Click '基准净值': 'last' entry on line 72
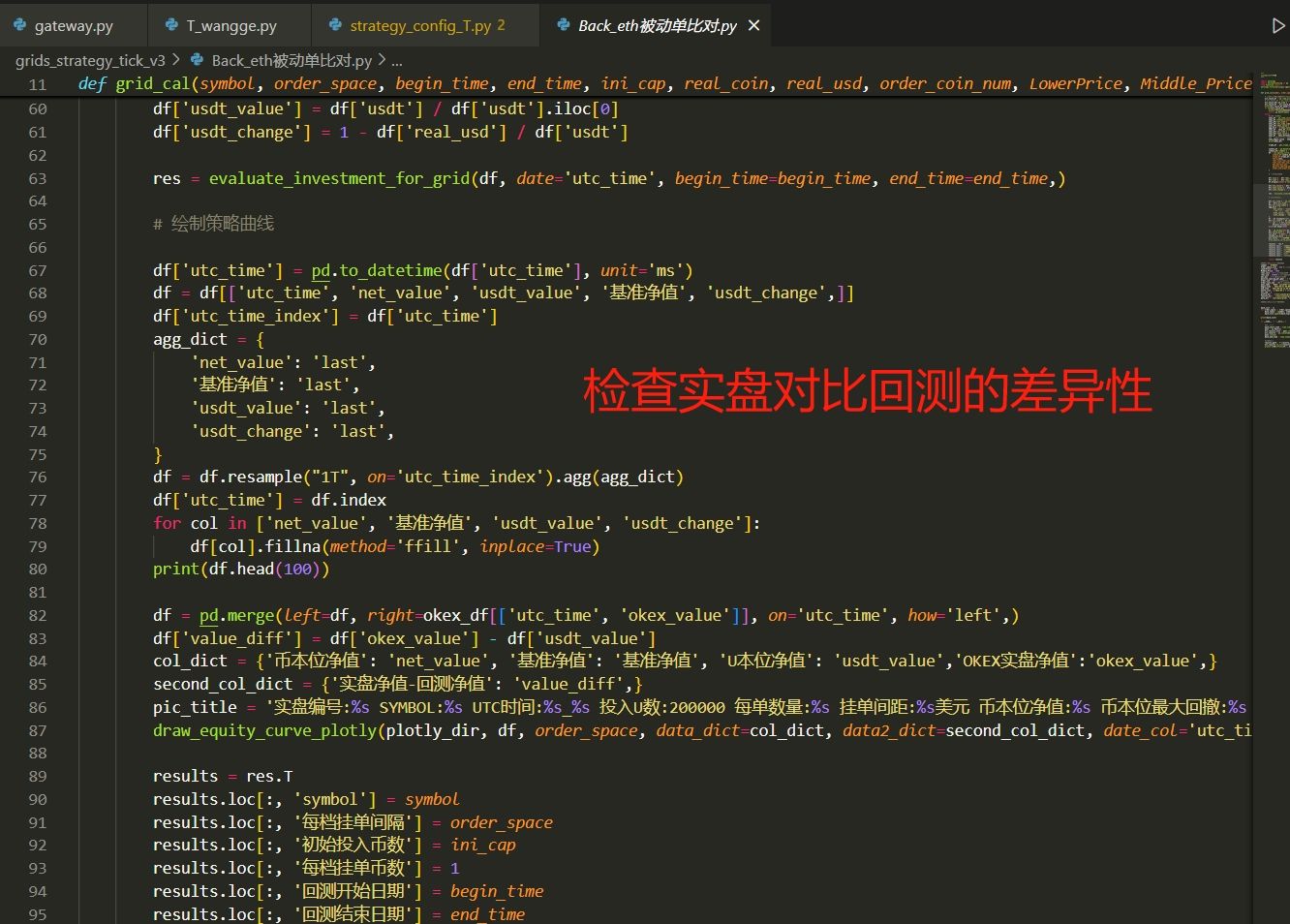The width and height of the screenshot is (1290, 924). (275, 385)
